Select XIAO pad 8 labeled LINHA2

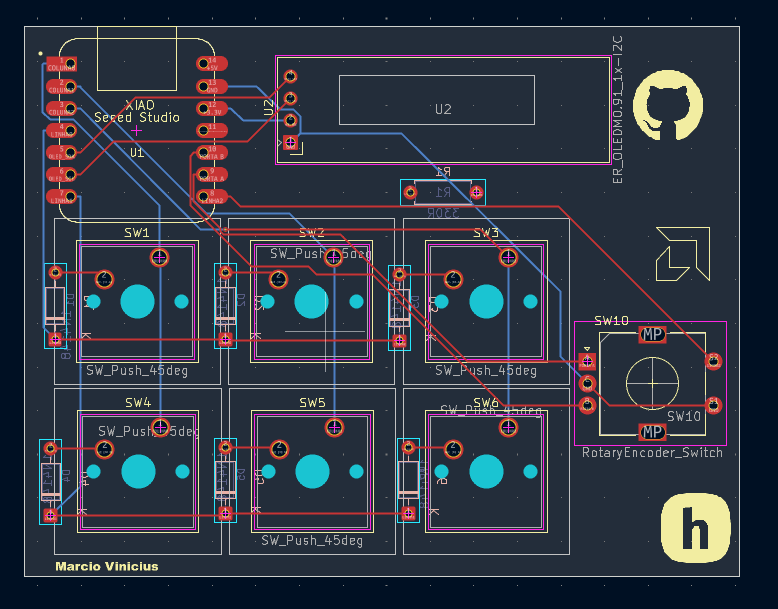(x=212, y=197)
